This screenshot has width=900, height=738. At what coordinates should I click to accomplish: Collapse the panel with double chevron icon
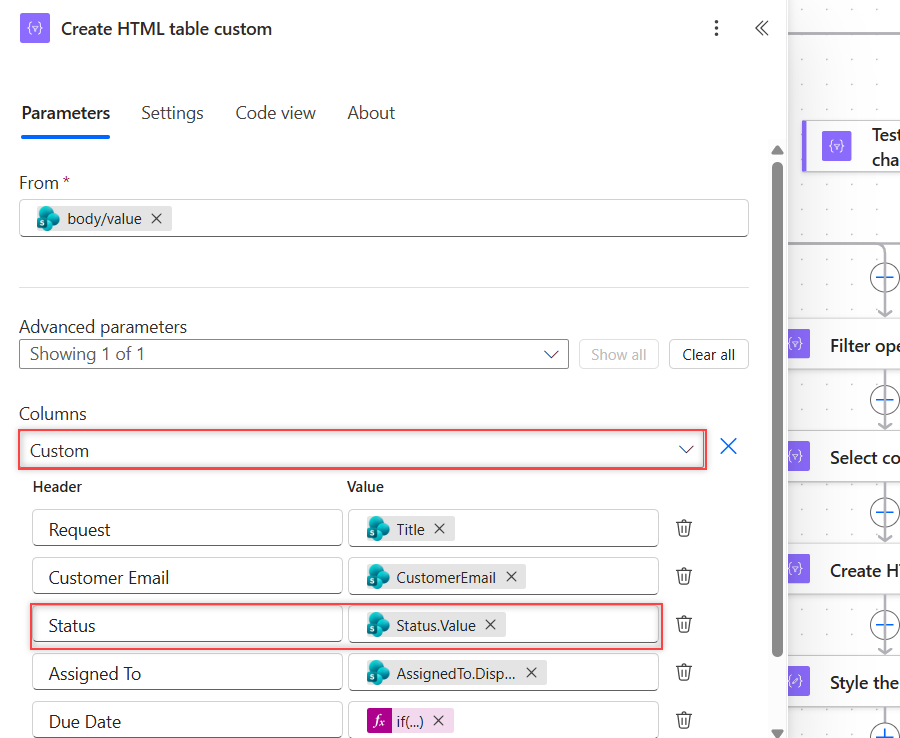761,28
